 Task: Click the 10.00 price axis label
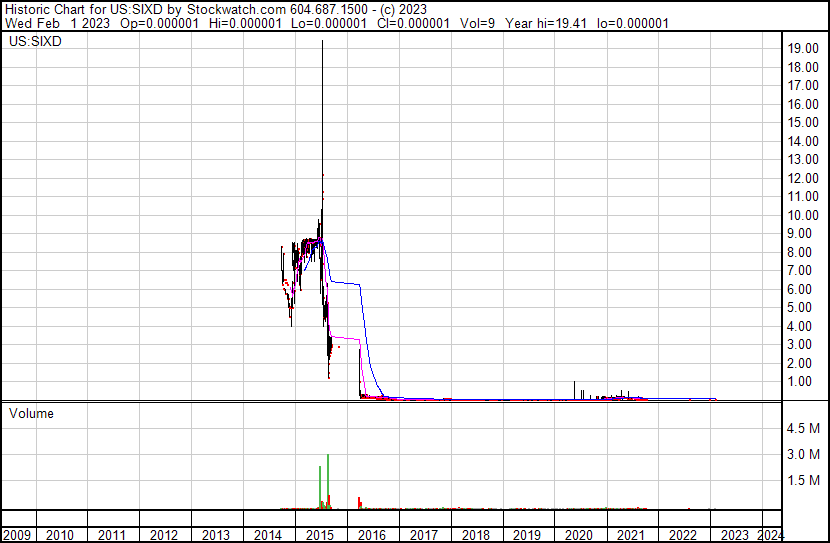pyautogui.click(x=803, y=215)
